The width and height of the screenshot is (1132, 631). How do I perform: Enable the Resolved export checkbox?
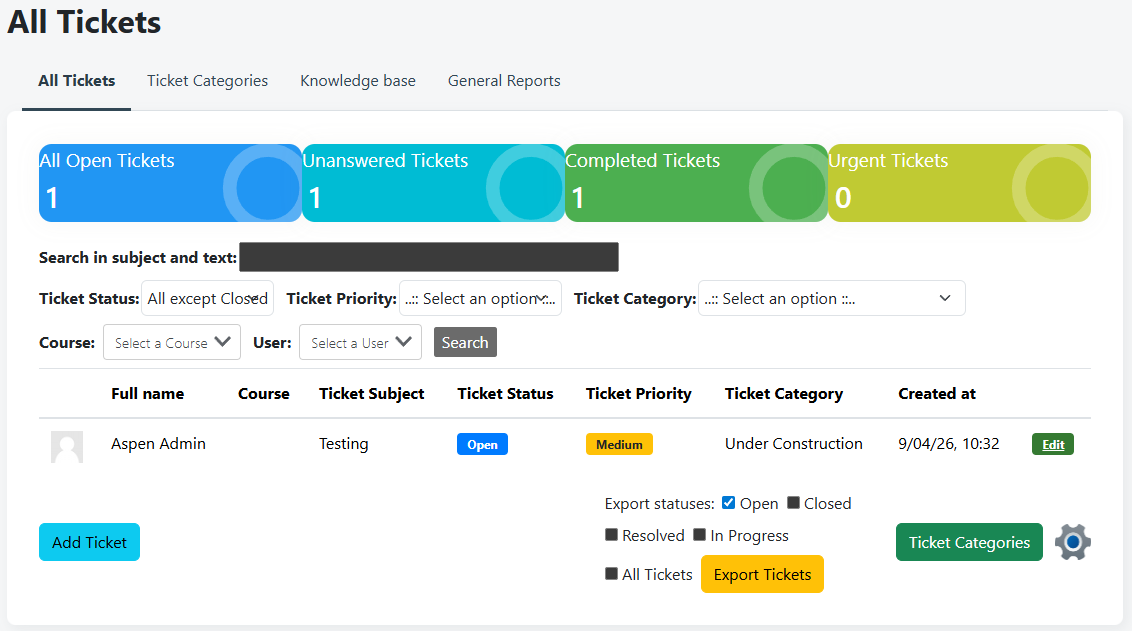(x=612, y=535)
